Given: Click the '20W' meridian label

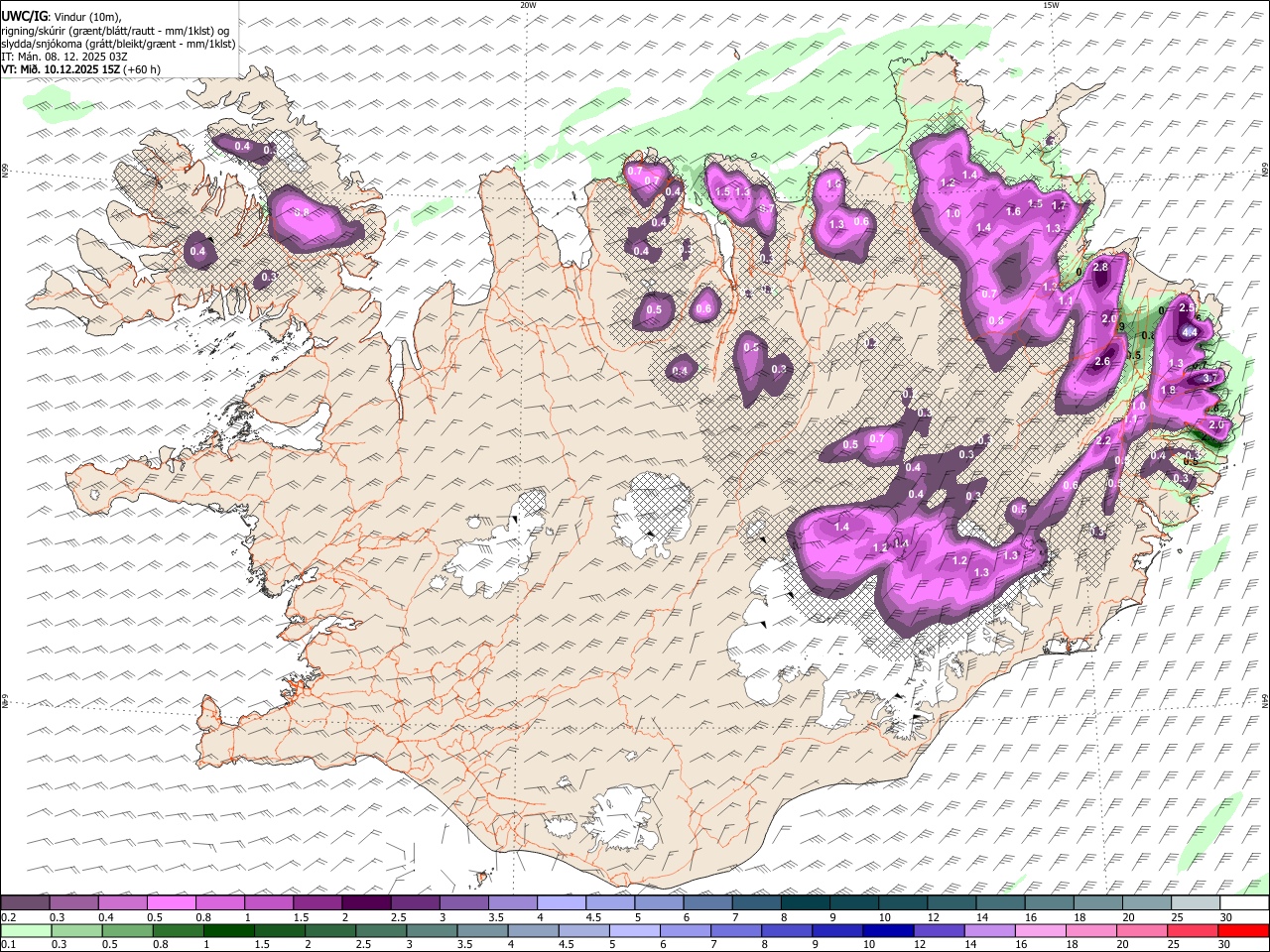Looking at the screenshot, I should (528, 5).
